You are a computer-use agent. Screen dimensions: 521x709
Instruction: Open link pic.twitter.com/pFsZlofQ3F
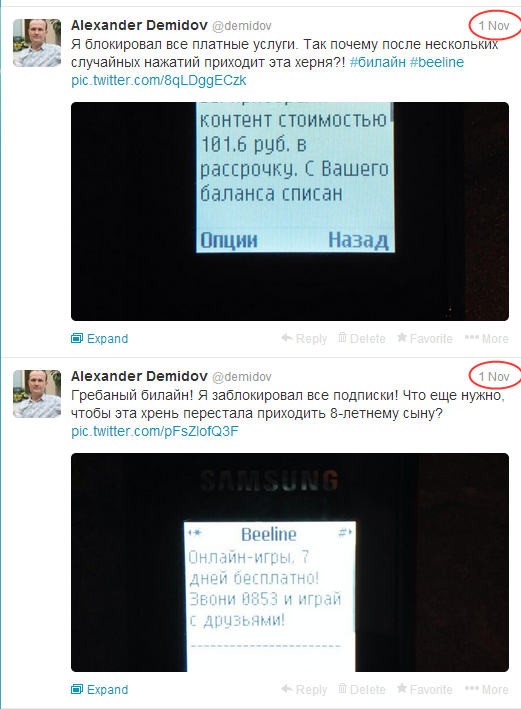point(155,431)
